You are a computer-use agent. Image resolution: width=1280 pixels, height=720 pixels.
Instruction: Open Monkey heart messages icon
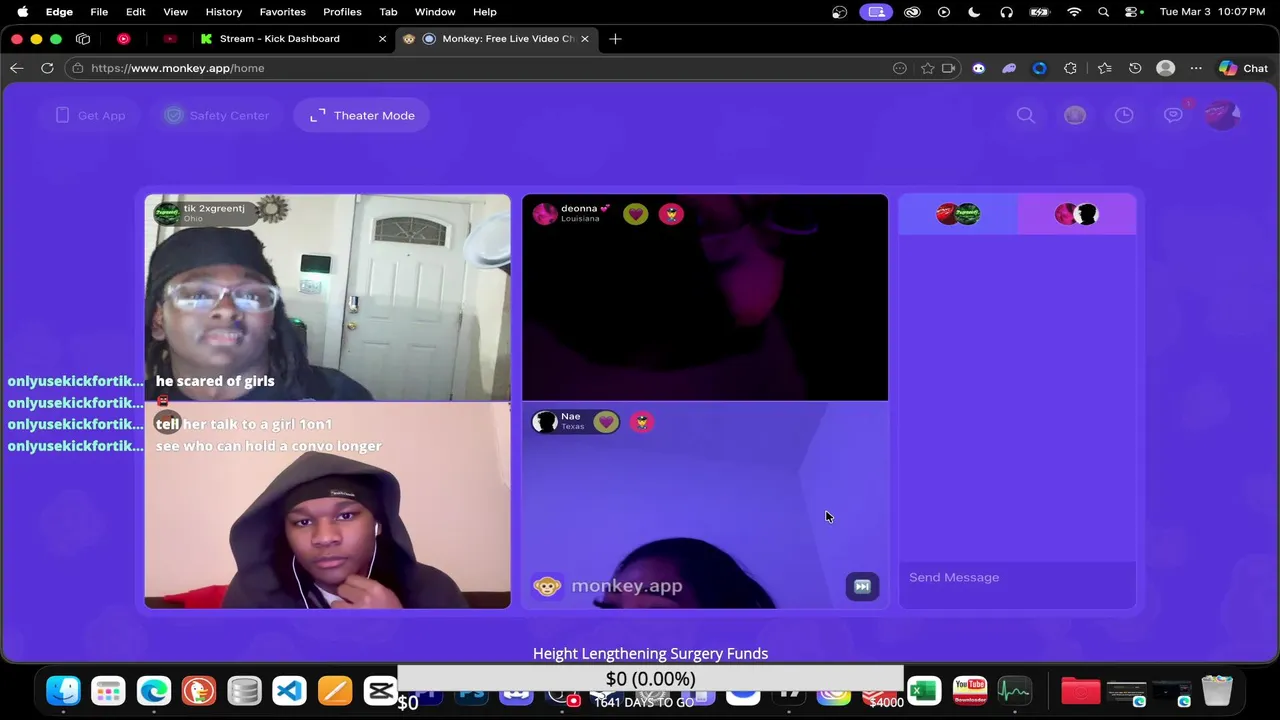click(x=1173, y=115)
